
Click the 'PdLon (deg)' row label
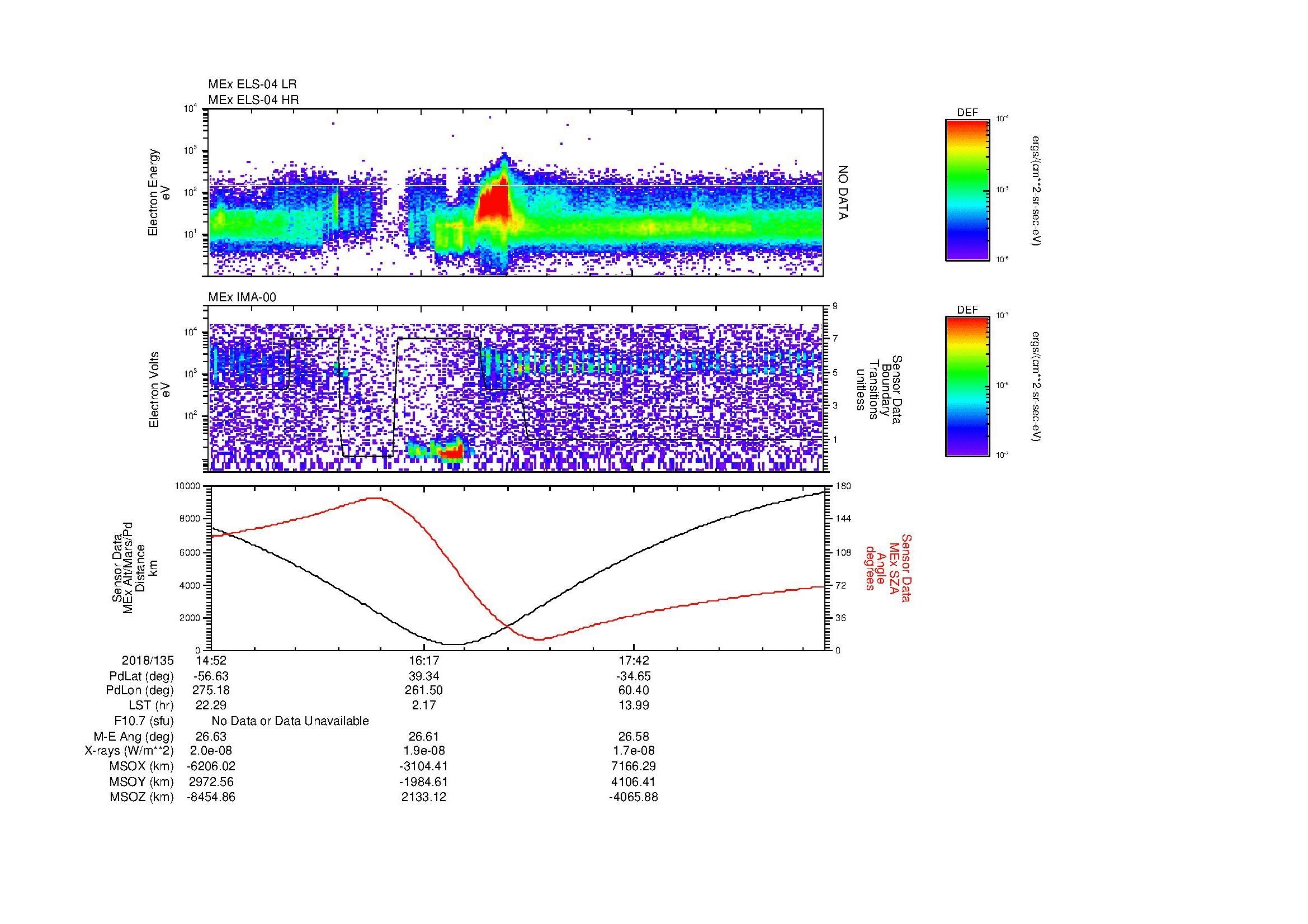(x=140, y=690)
